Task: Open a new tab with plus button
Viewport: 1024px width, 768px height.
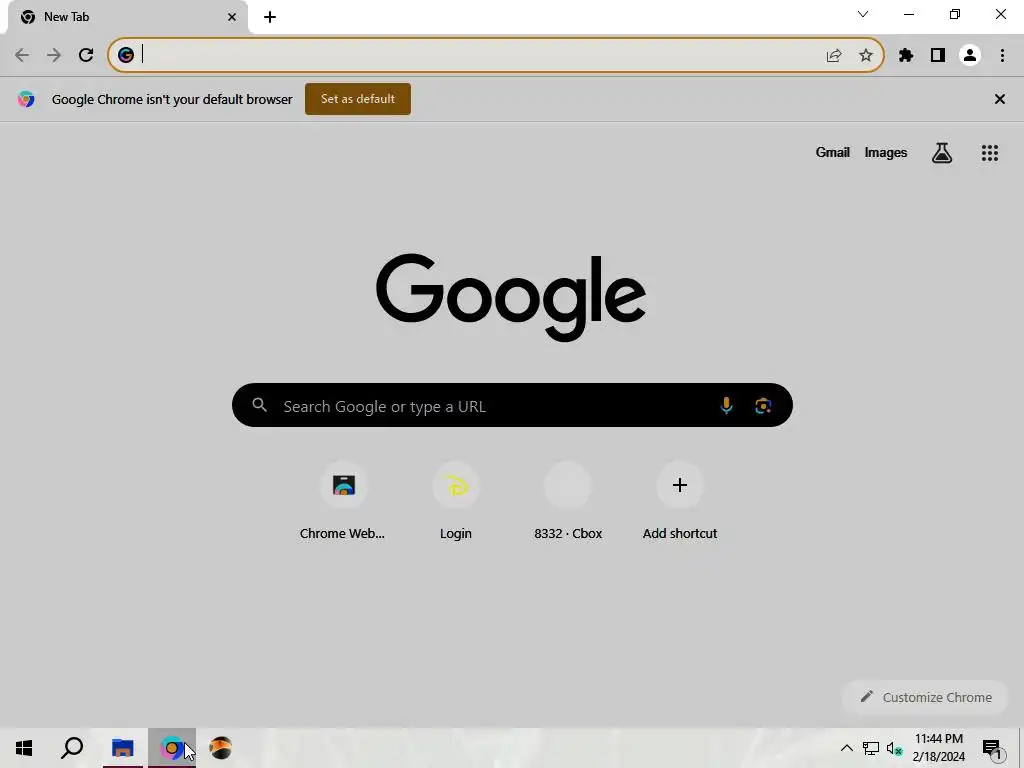Action: tap(270, 17)
